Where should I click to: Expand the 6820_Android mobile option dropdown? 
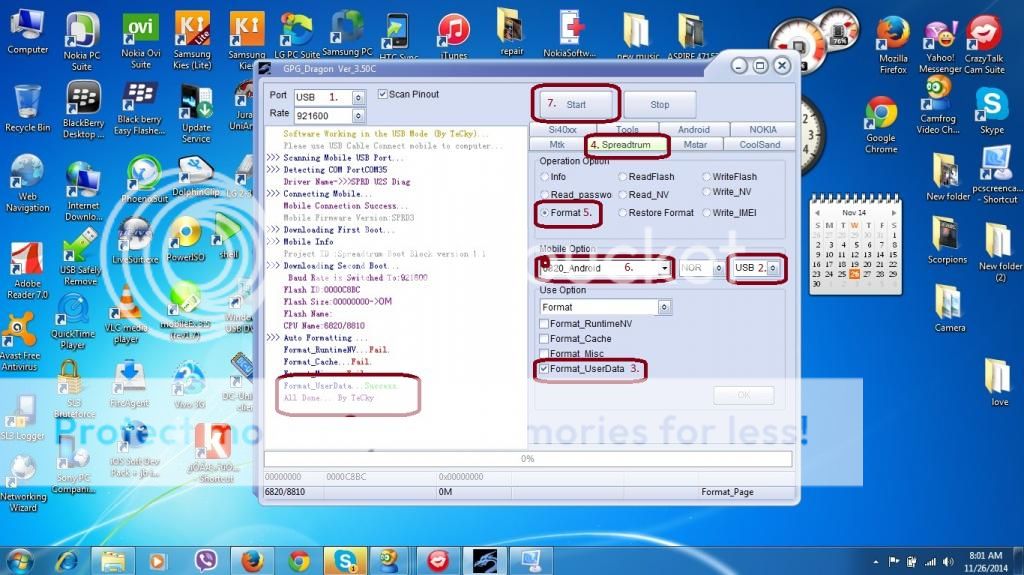point(664,268)
